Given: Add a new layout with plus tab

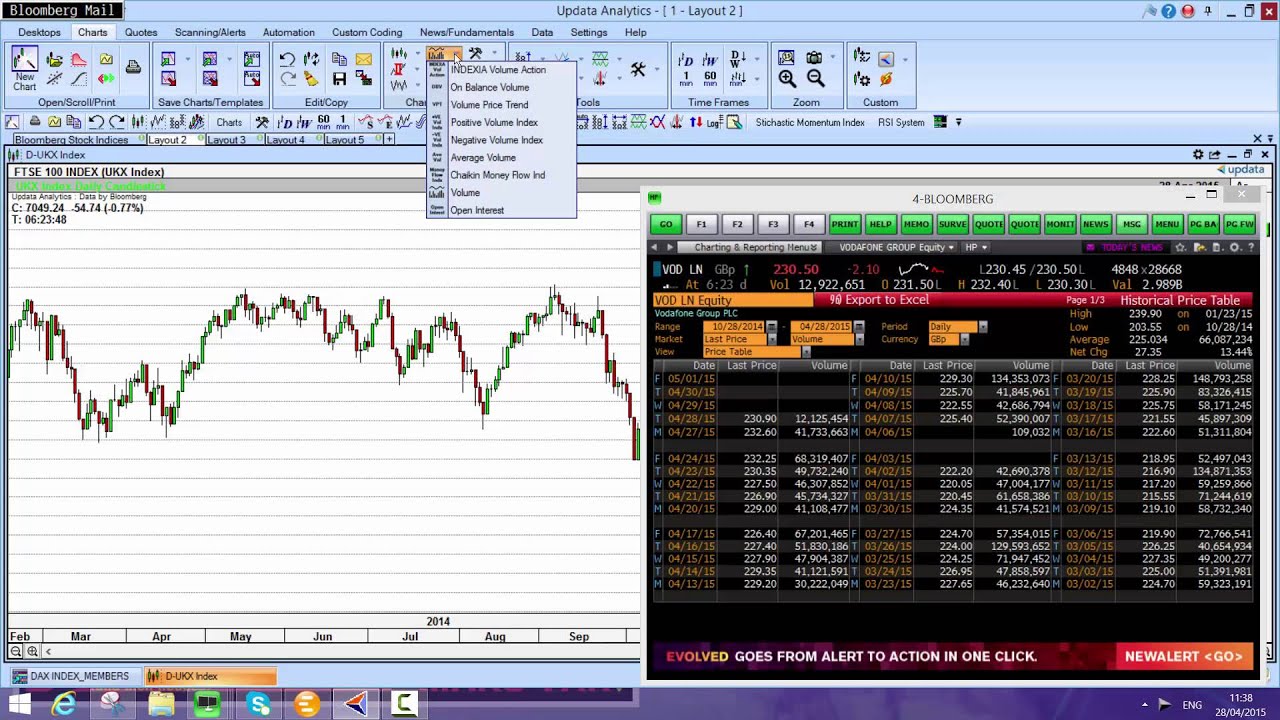Looking at the screenshot, I should click(x=389, y=140).
